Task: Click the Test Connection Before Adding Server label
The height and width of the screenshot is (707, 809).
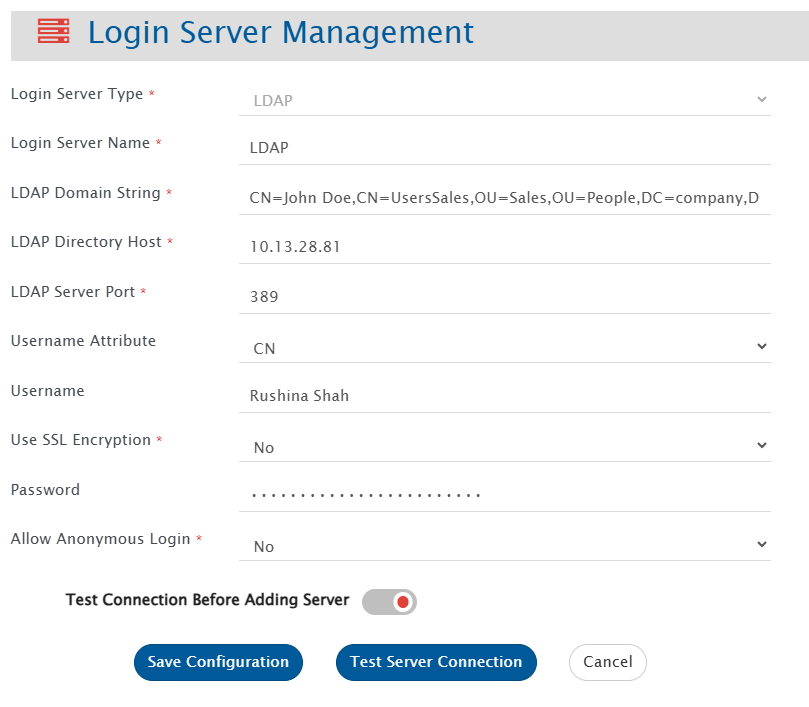Action: point(207,600)
